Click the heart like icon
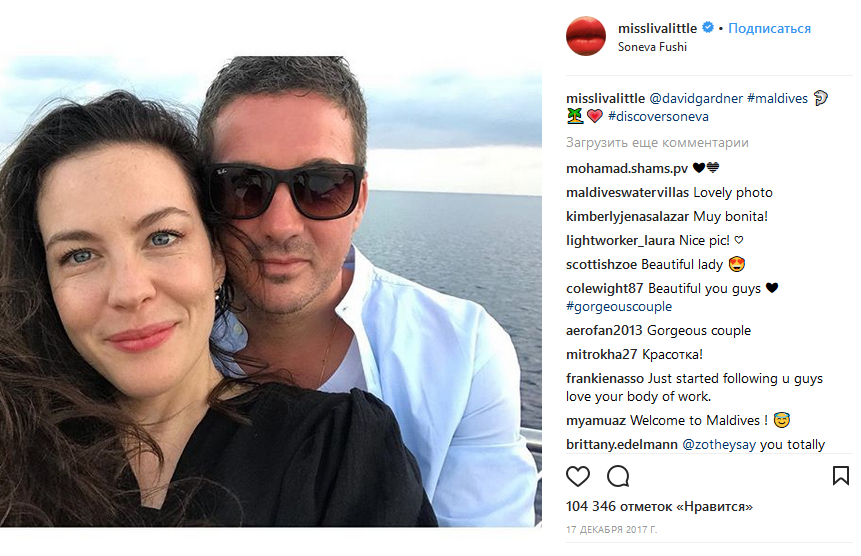The width and height of the screenshot is (861, 556). [578, 476]
